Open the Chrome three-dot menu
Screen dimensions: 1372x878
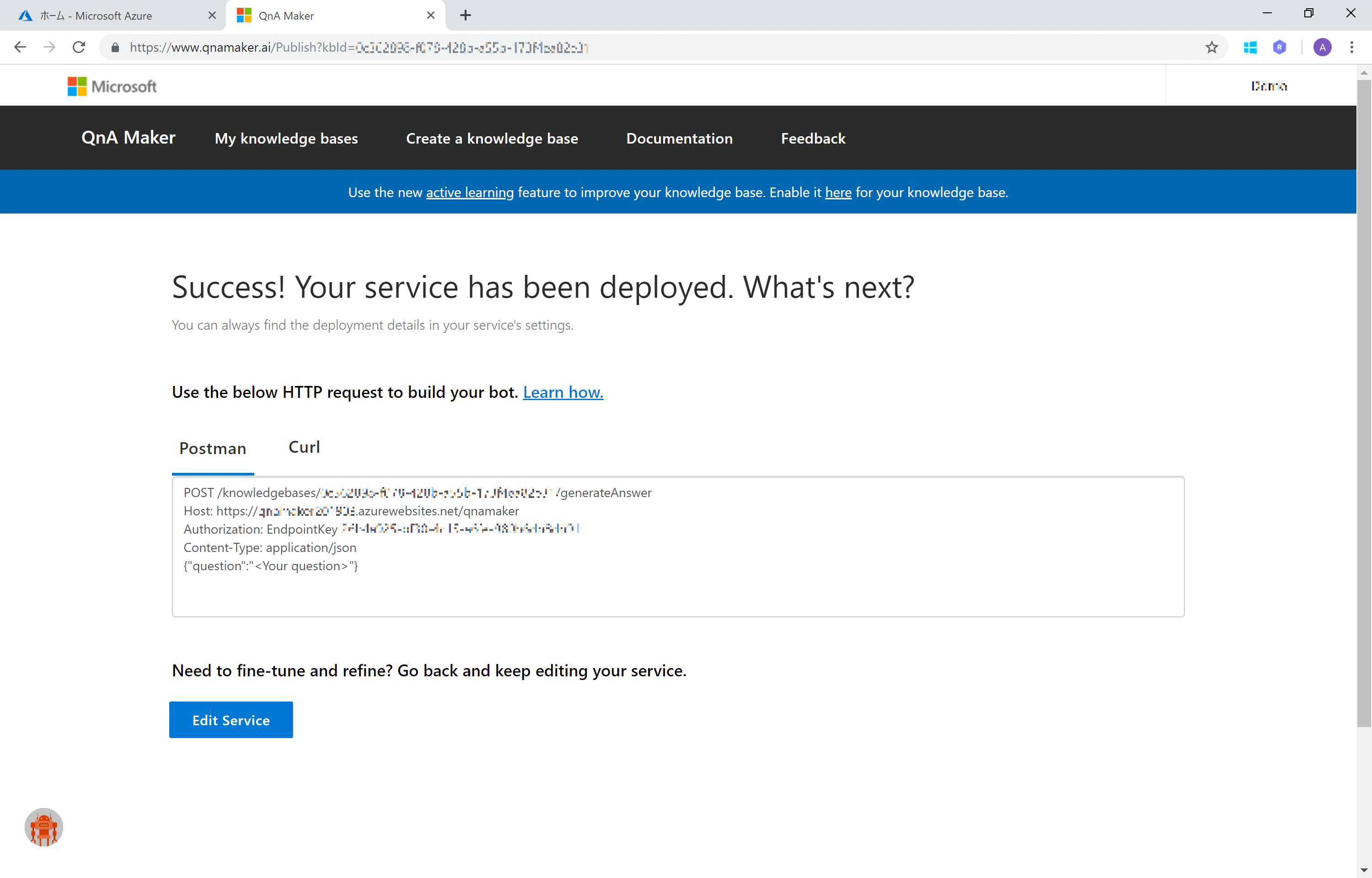[x=1351, y=47]
